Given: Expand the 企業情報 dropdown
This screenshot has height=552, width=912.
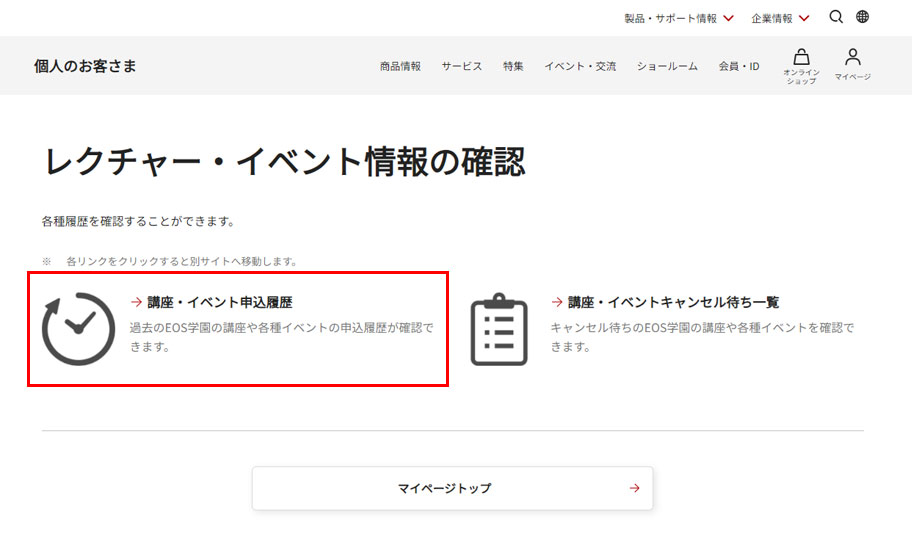Looking at the screenshot, I should tap(780, 18).
